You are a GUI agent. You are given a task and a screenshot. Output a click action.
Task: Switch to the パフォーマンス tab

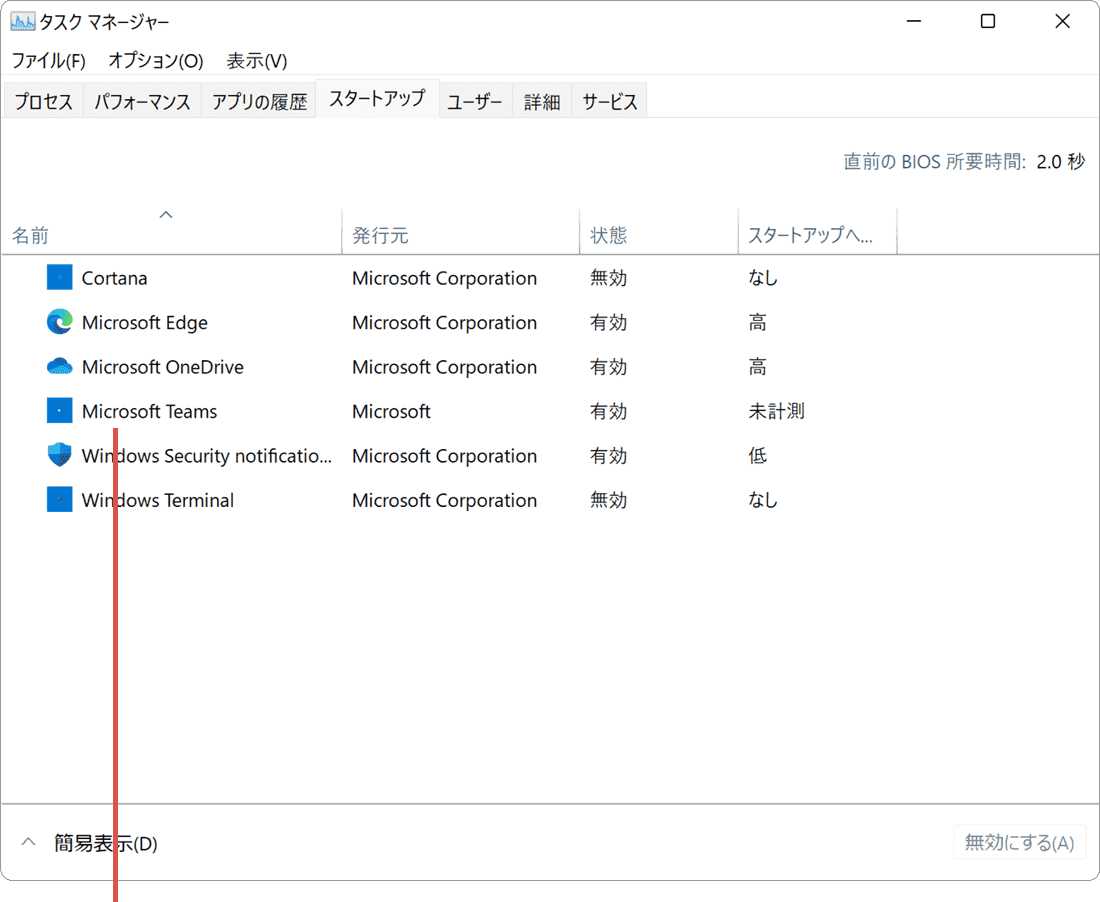coord(142,102)
